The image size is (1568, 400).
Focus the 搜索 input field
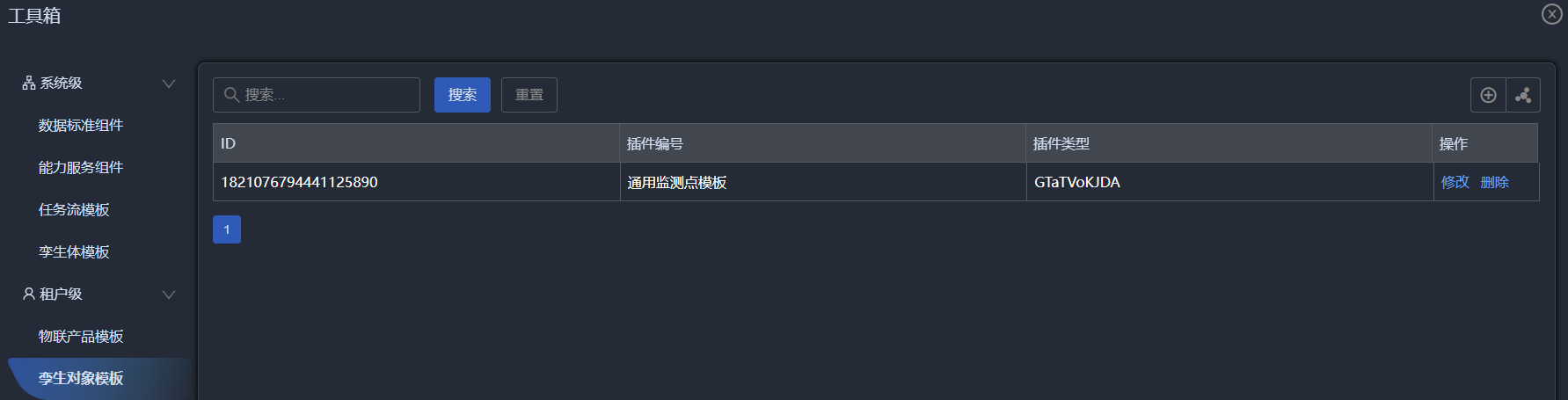point(317,95)
